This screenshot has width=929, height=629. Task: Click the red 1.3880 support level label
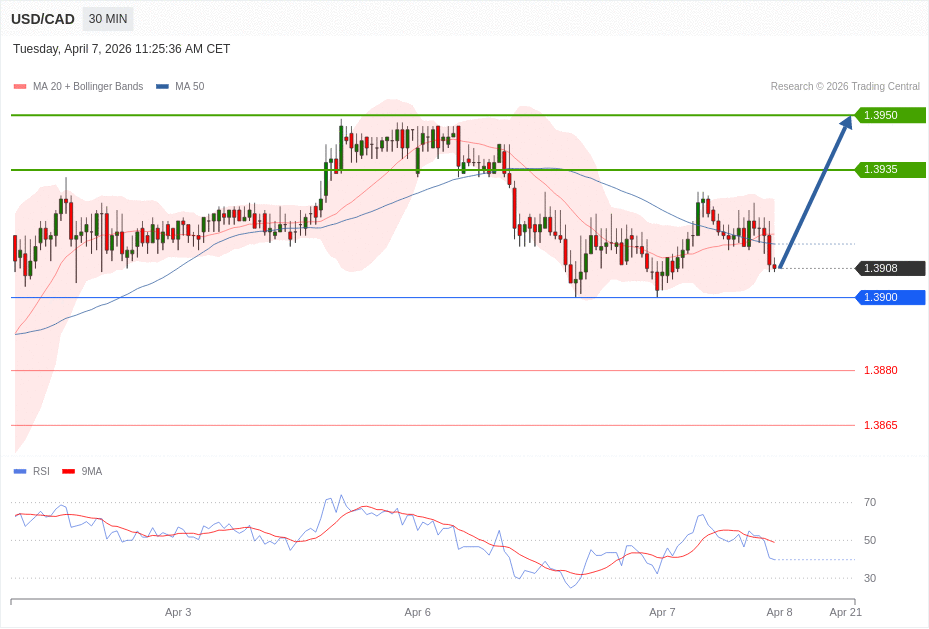[x=880, y=370]
